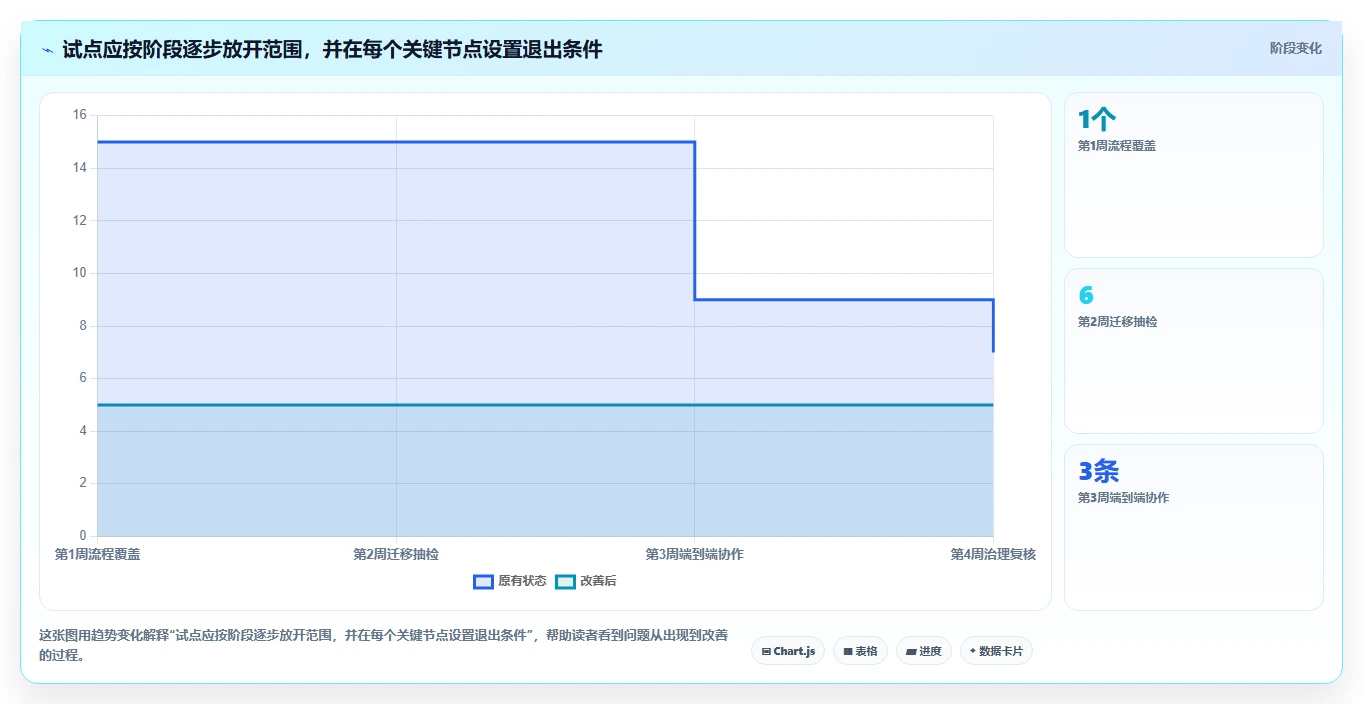The image size is (1363, 704).
Task: Click the y-axis value 0
Action: [x=84, y=536]
